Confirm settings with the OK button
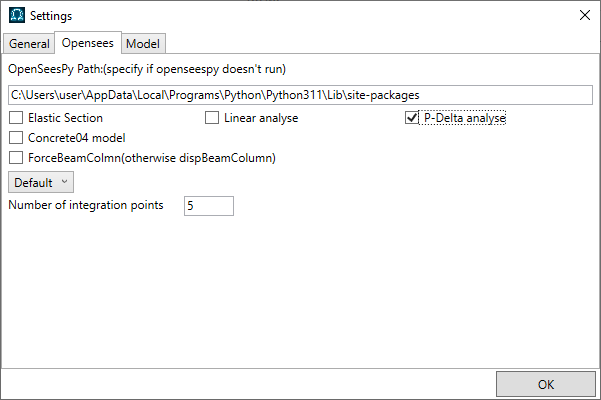 (x=546, y=384)
